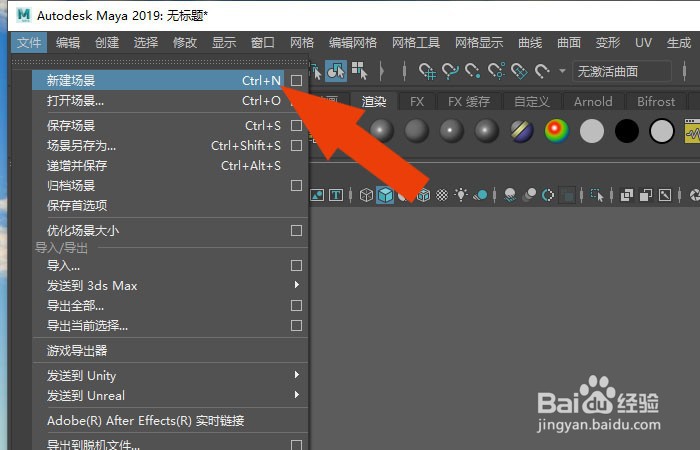This screenshot has height=450, width=700.
Task: Toggle X-ray display icon
Action: point(627,195)
